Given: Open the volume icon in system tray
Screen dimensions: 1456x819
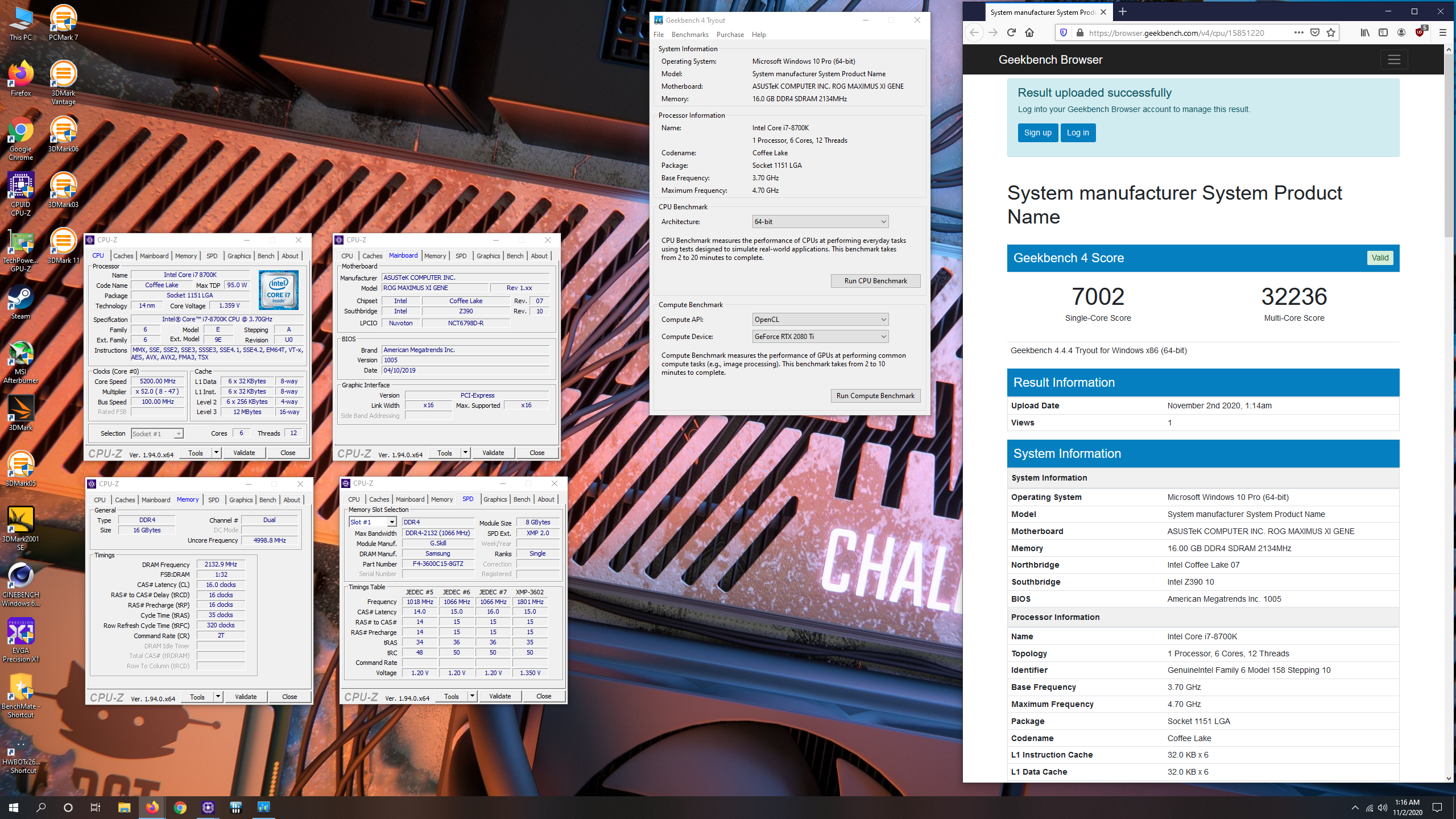Looking at the screenshot, I should pos(1383,808).
